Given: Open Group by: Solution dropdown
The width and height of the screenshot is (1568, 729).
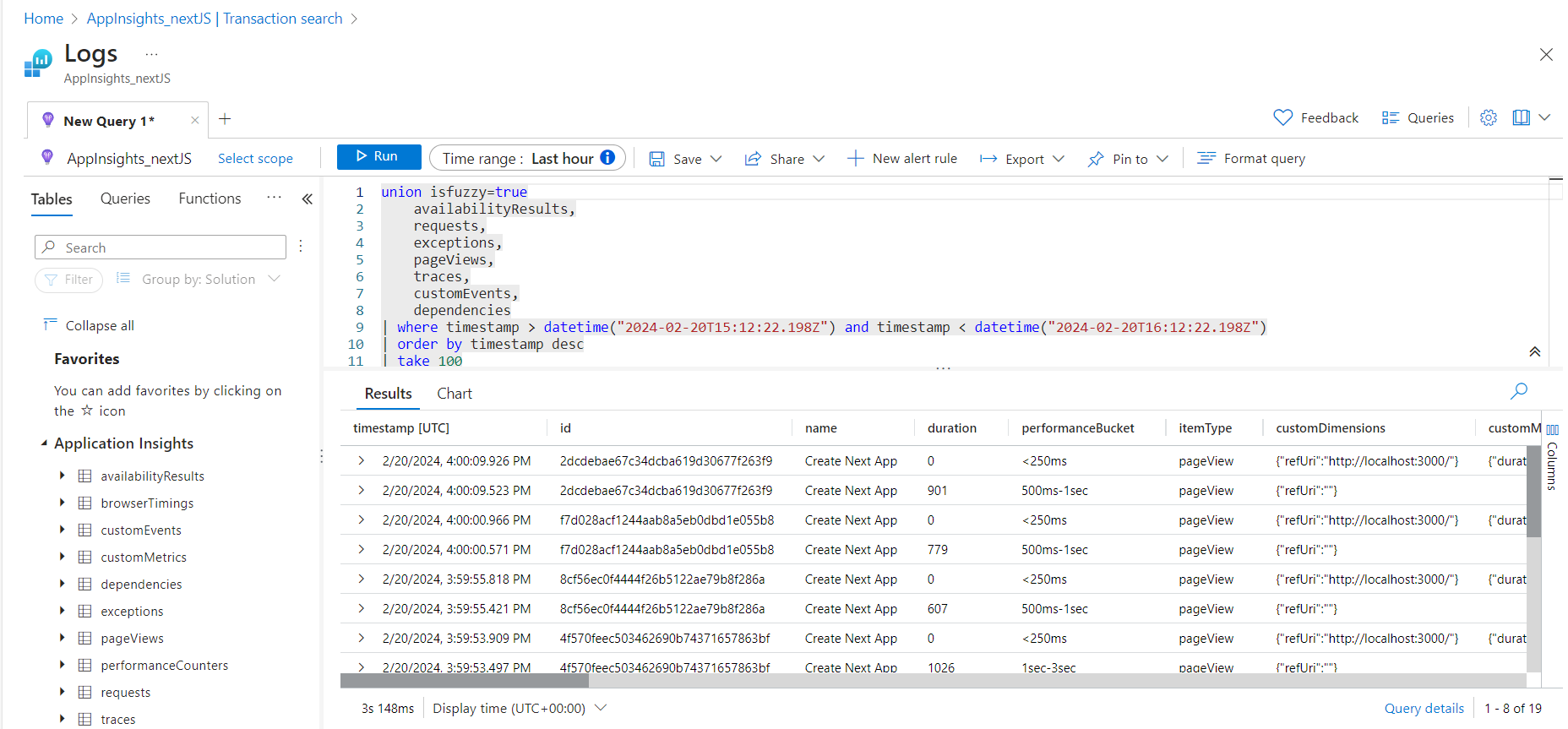Looking at the screenshot, I should 198,279.
